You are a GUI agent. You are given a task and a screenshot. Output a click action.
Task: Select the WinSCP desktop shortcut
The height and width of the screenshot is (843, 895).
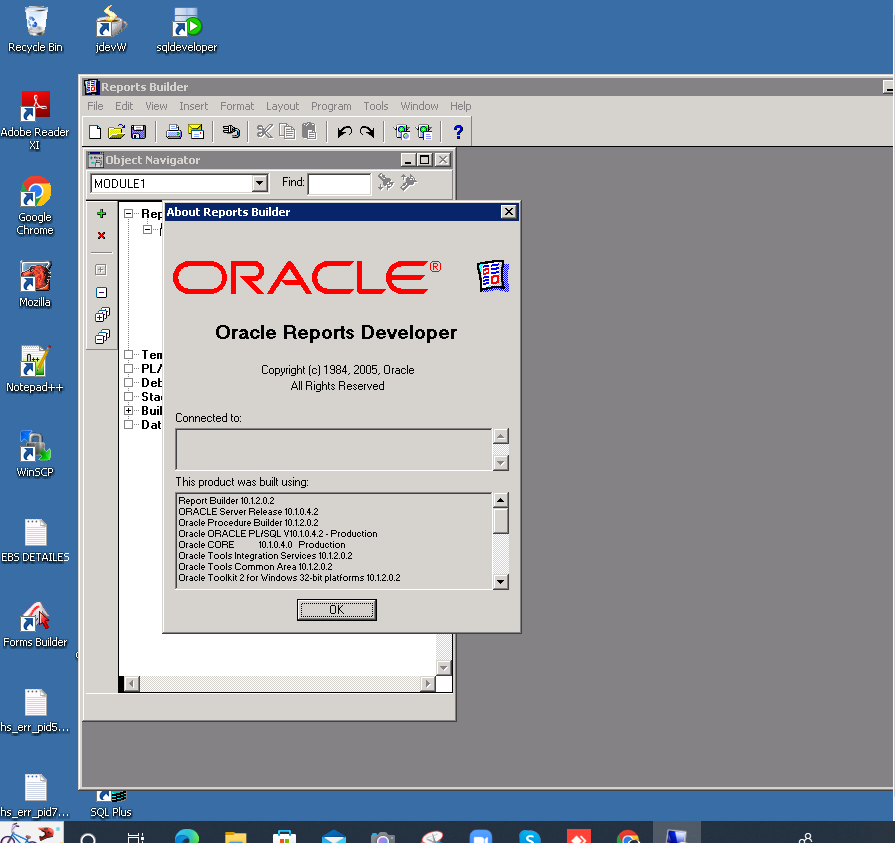(x=35, y=454)
